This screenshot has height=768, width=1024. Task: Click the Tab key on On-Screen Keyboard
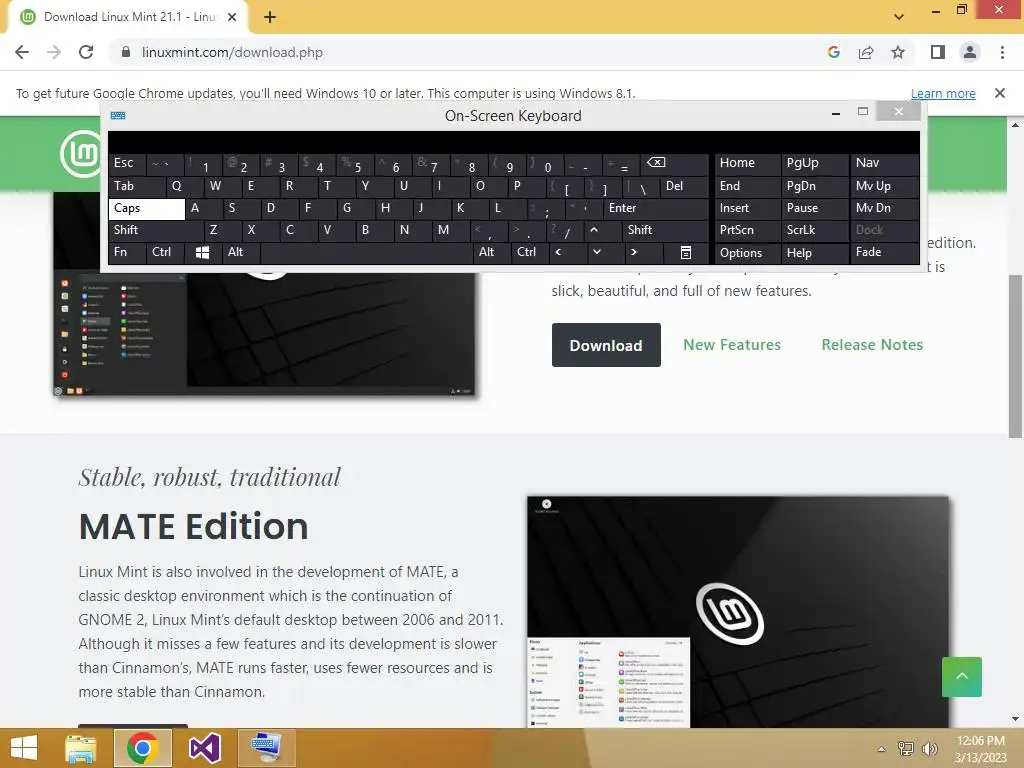click(136, 186)
